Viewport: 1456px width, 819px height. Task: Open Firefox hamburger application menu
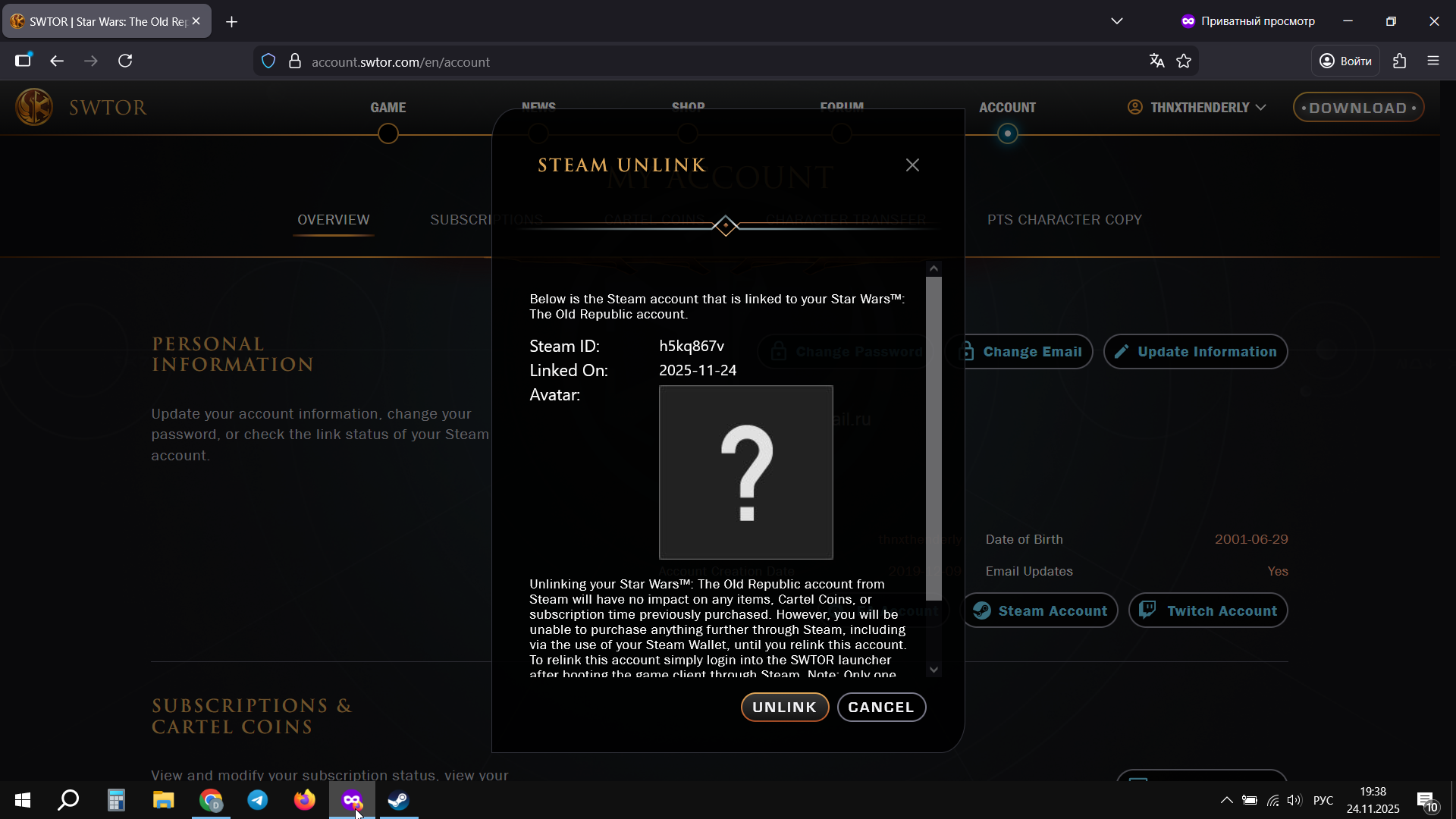[x=1433, y=61]
